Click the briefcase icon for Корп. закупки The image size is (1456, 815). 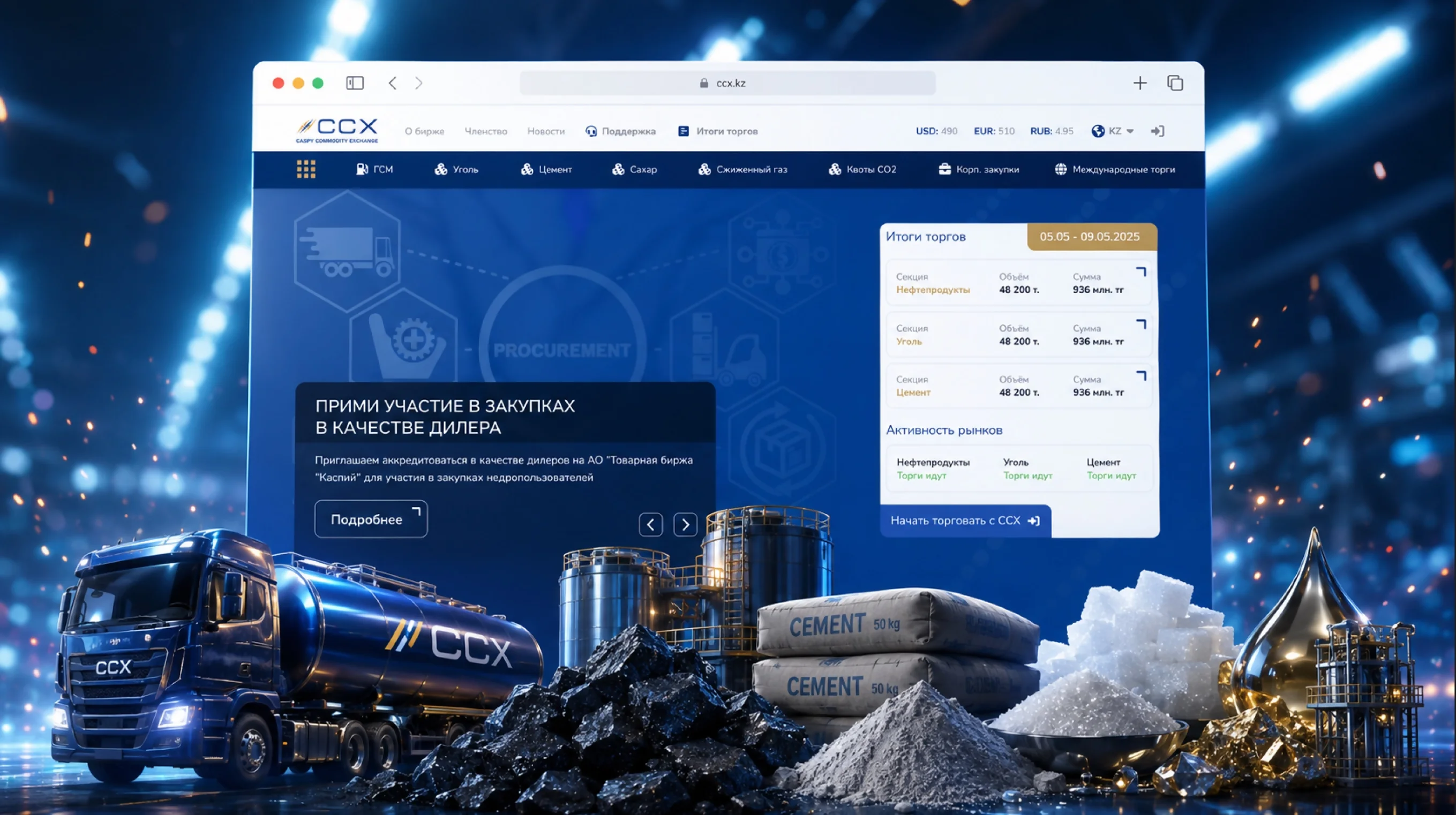pyautogui.click(x=944, y=169)
